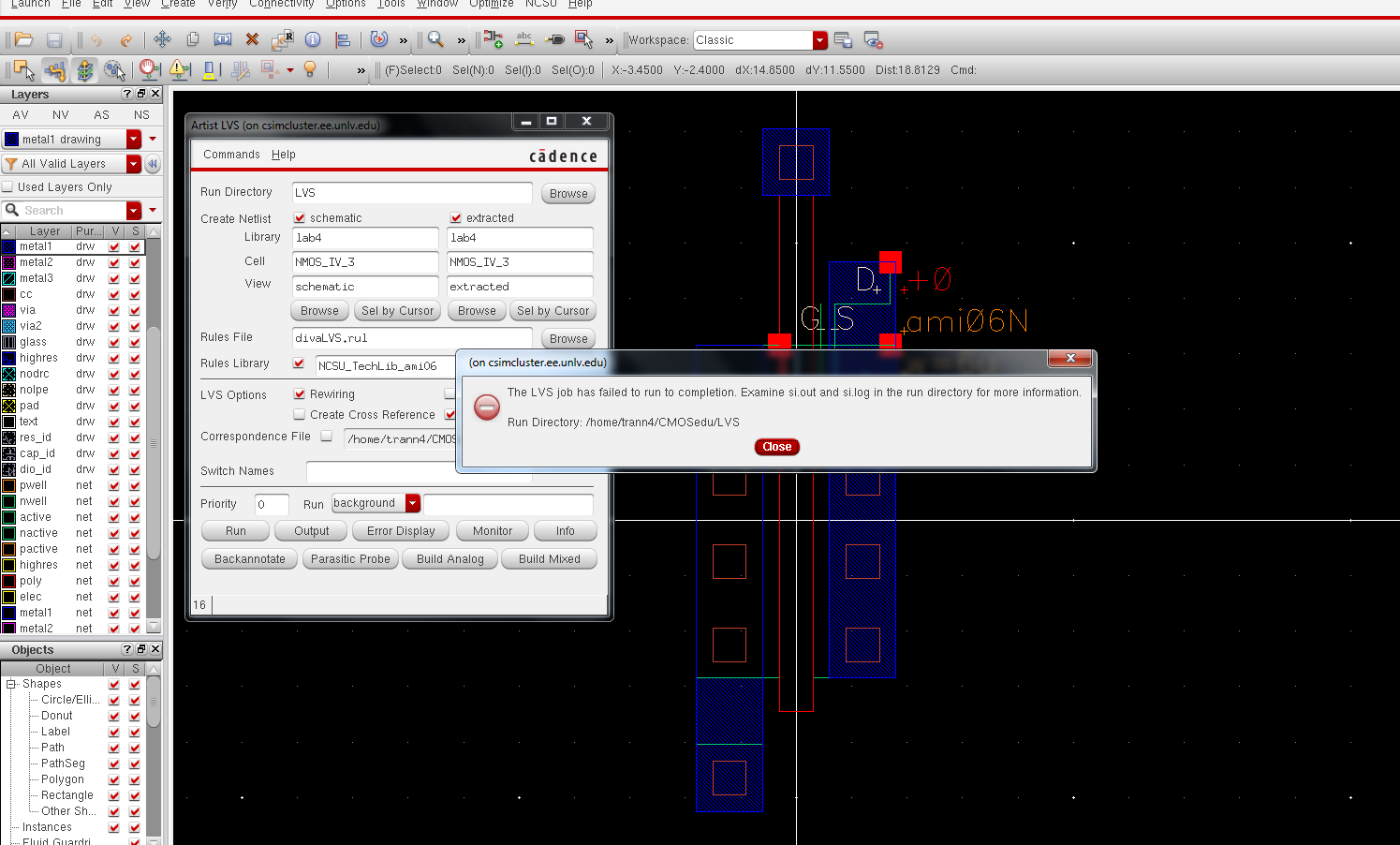1400x845 pixels.
Task: Toggle Used Layers Only checkbox
Action: [x=7, y=186]
